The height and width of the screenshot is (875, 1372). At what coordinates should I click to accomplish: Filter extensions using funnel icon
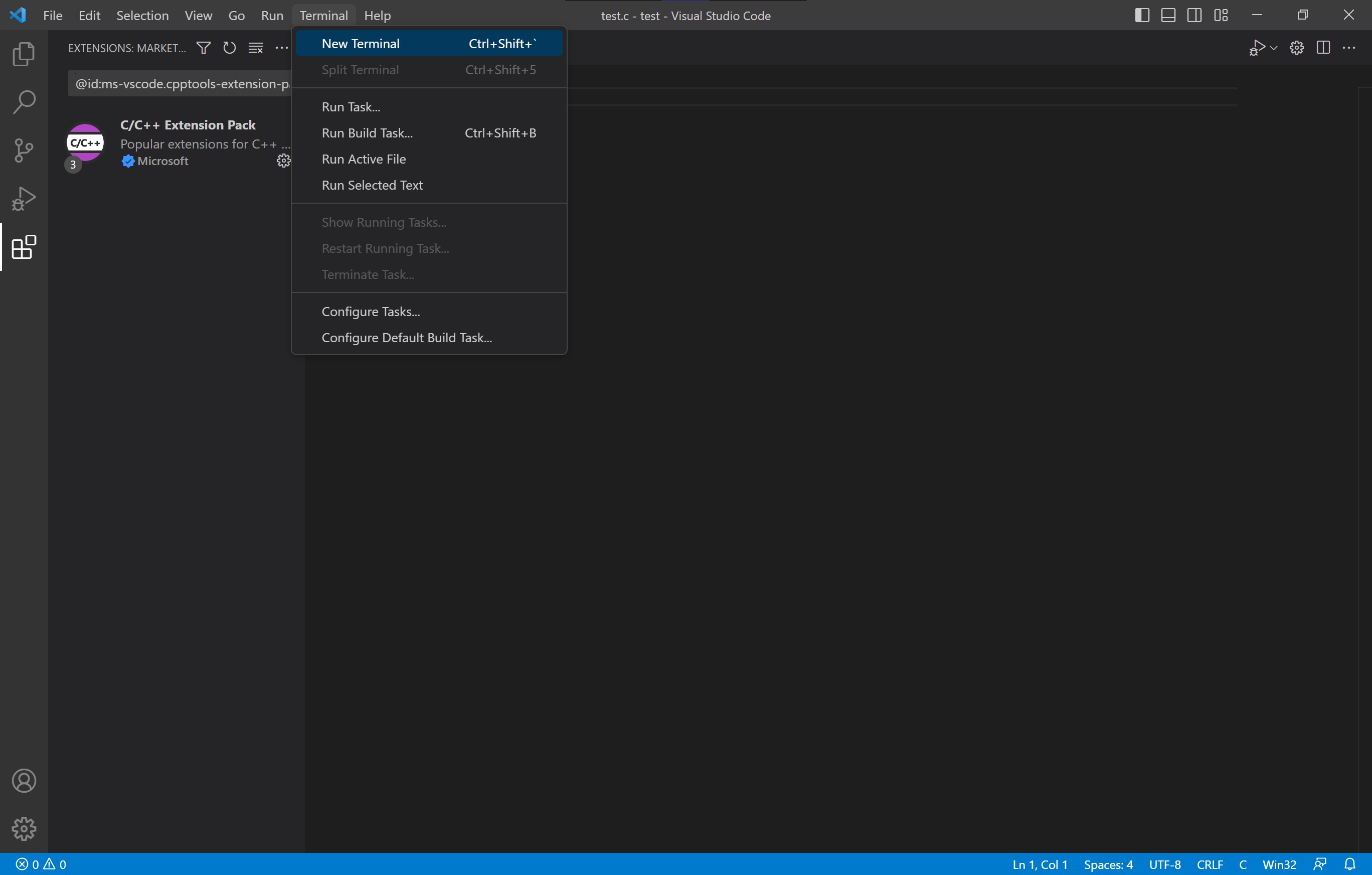pos(204,48)
